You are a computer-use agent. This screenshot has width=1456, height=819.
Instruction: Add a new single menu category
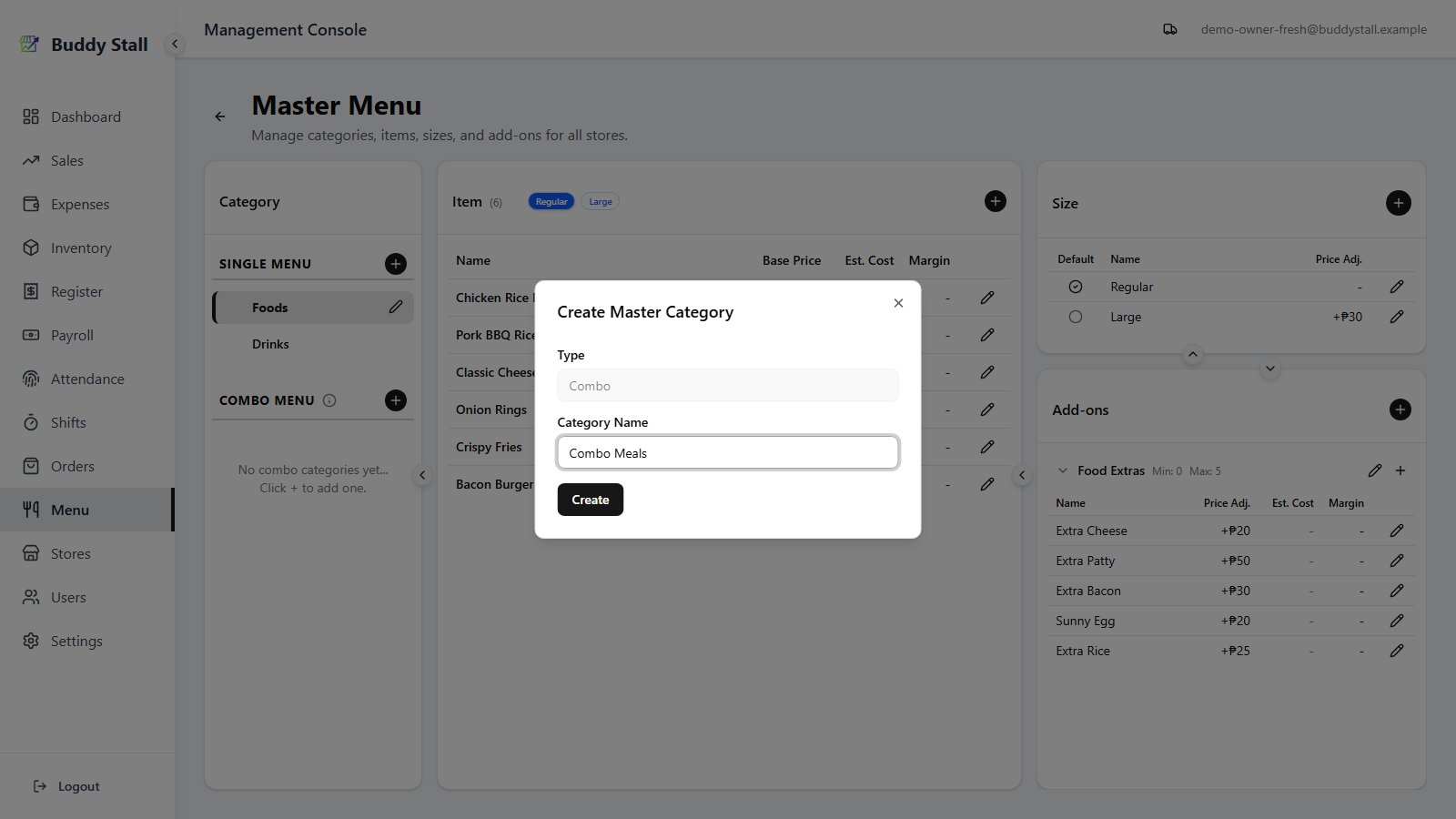coord(396,264)
